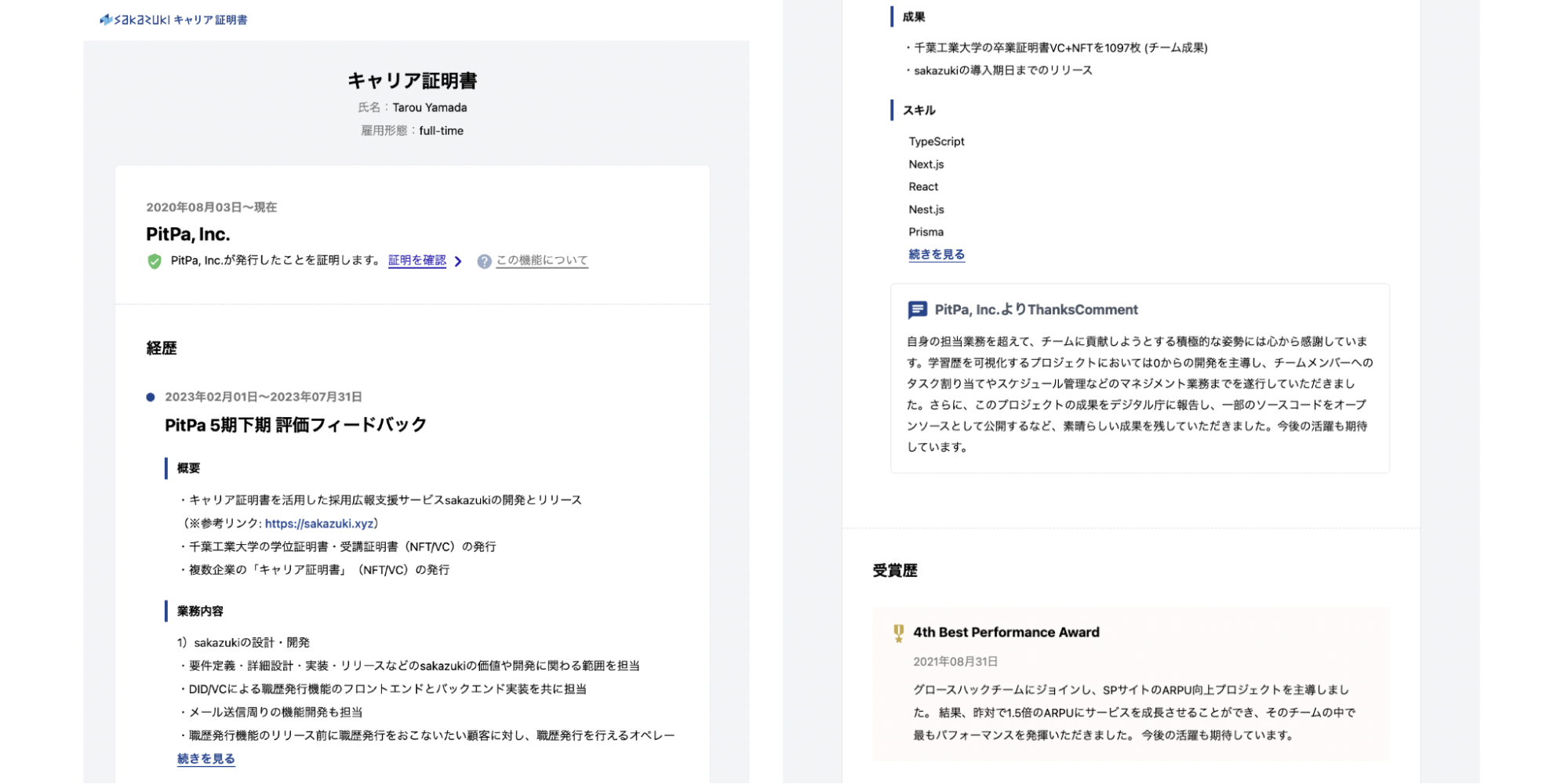
Task: Open the 証明を確認 link
Action: [417, 260]
